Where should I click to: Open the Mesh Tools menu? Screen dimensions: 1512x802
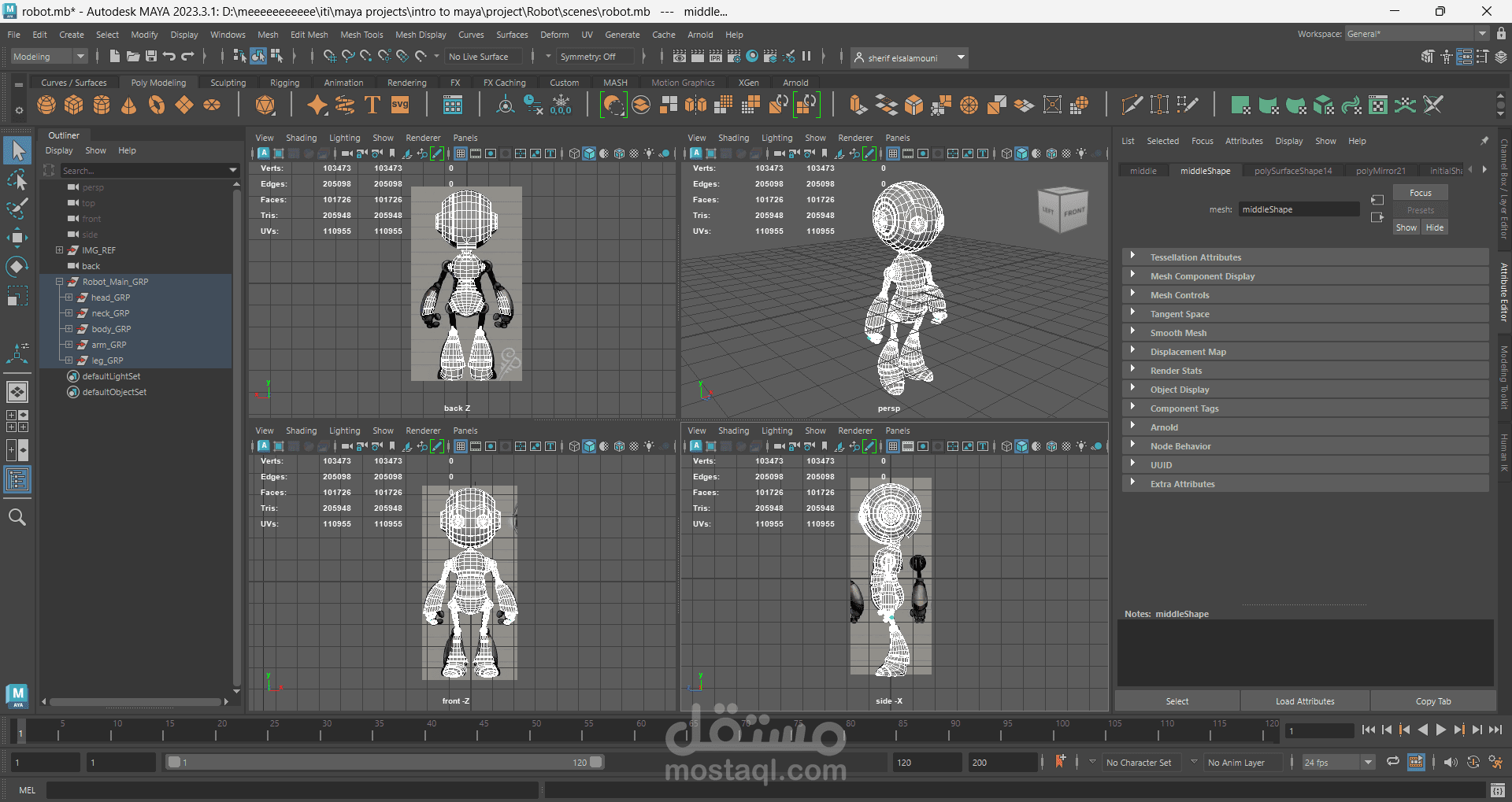pyautogui.click(x=361, y=35)
